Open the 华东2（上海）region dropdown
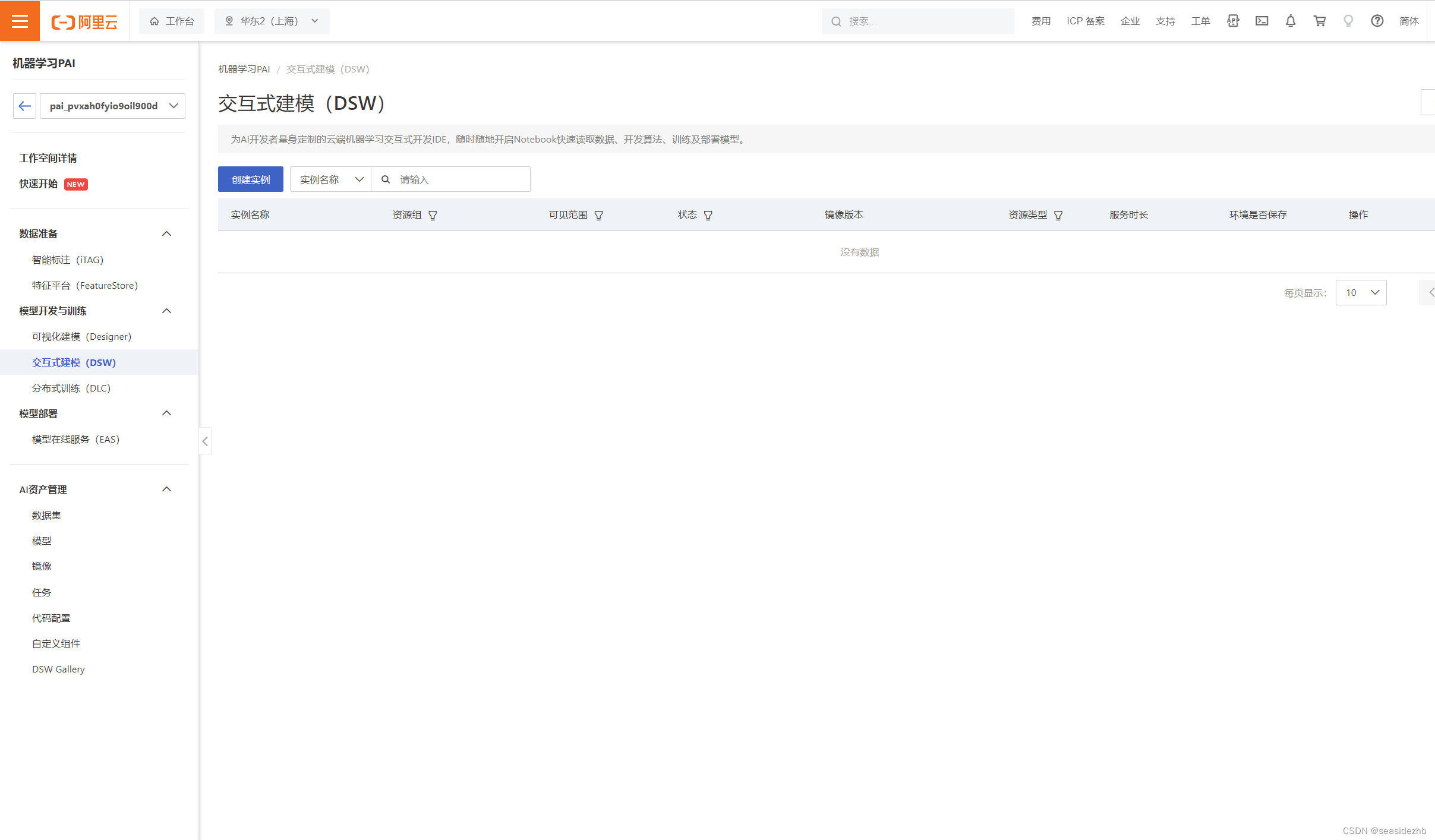 (x=272, y=21)
